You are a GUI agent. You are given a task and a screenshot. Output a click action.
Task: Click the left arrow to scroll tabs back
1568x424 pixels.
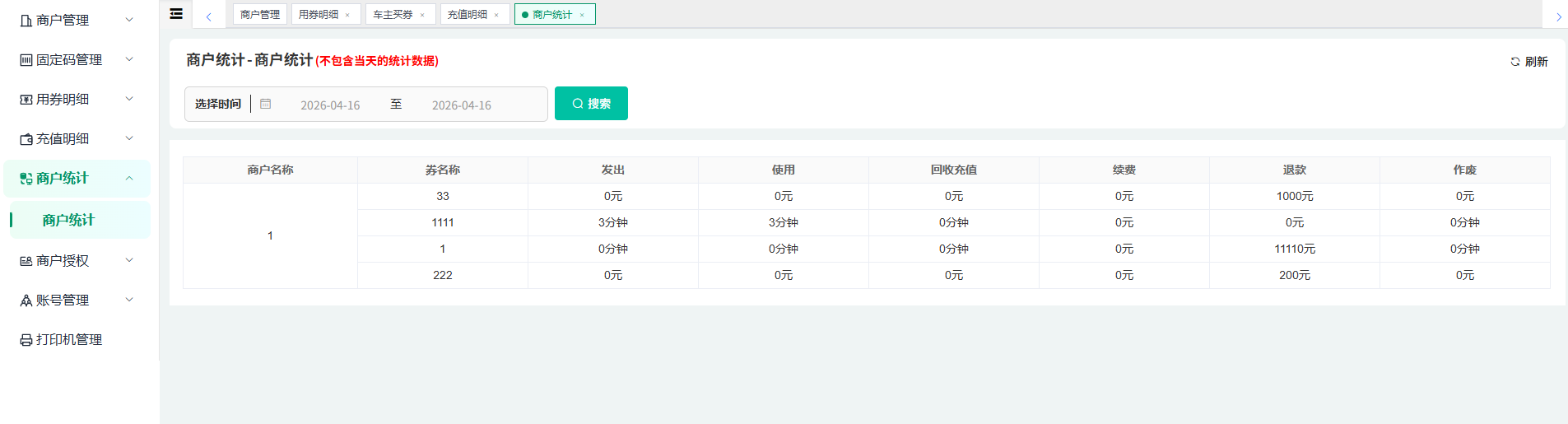coord(209,16)
